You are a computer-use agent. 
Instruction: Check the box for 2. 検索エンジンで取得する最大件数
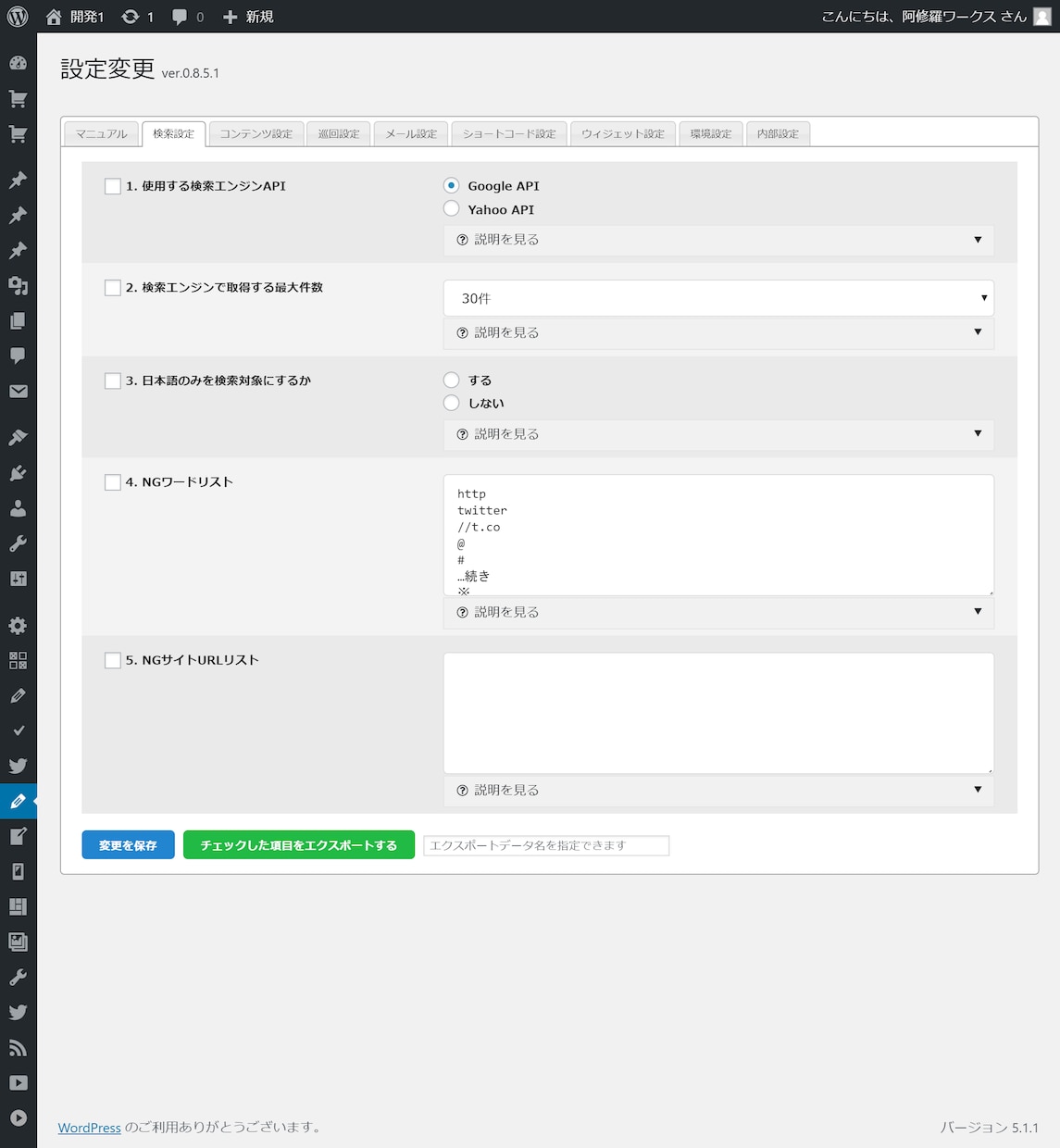(113, 288)
